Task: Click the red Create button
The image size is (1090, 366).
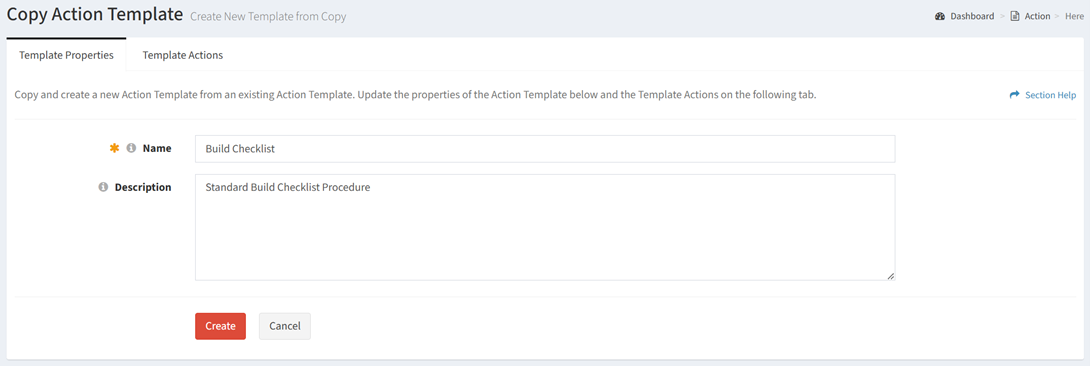Action: coord(220,326)
